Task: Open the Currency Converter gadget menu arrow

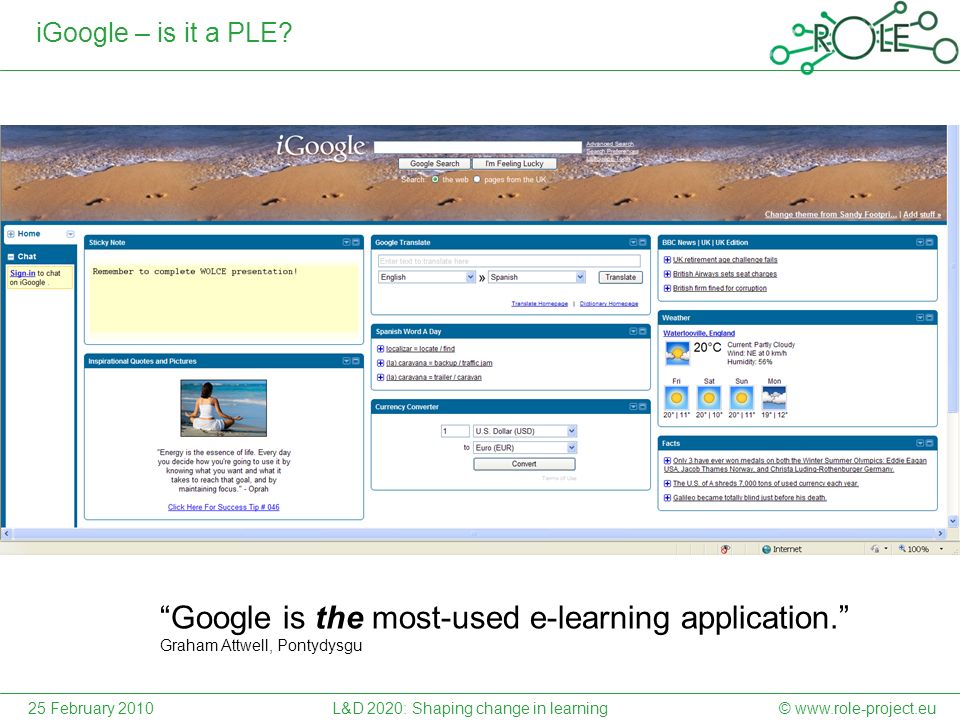Action: click(x=634, y=407)
